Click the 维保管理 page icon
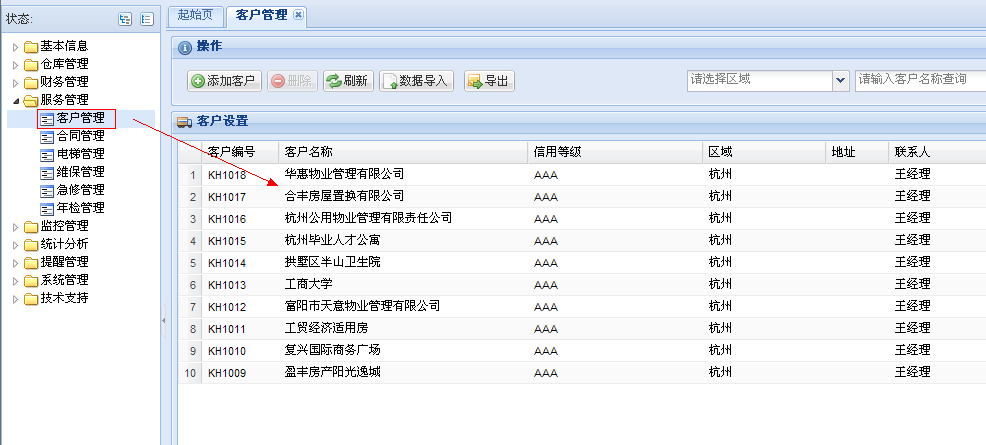Screen dimensions: 986x445 pos(47,172)
